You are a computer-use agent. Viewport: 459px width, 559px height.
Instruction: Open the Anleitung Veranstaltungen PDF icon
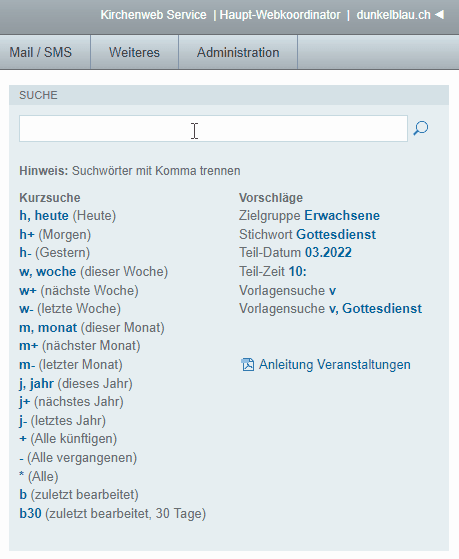pos(248,365)
